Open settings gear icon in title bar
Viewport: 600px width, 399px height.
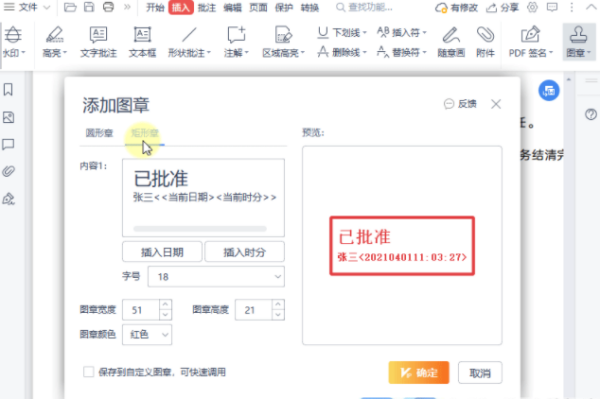click(532, 7)
